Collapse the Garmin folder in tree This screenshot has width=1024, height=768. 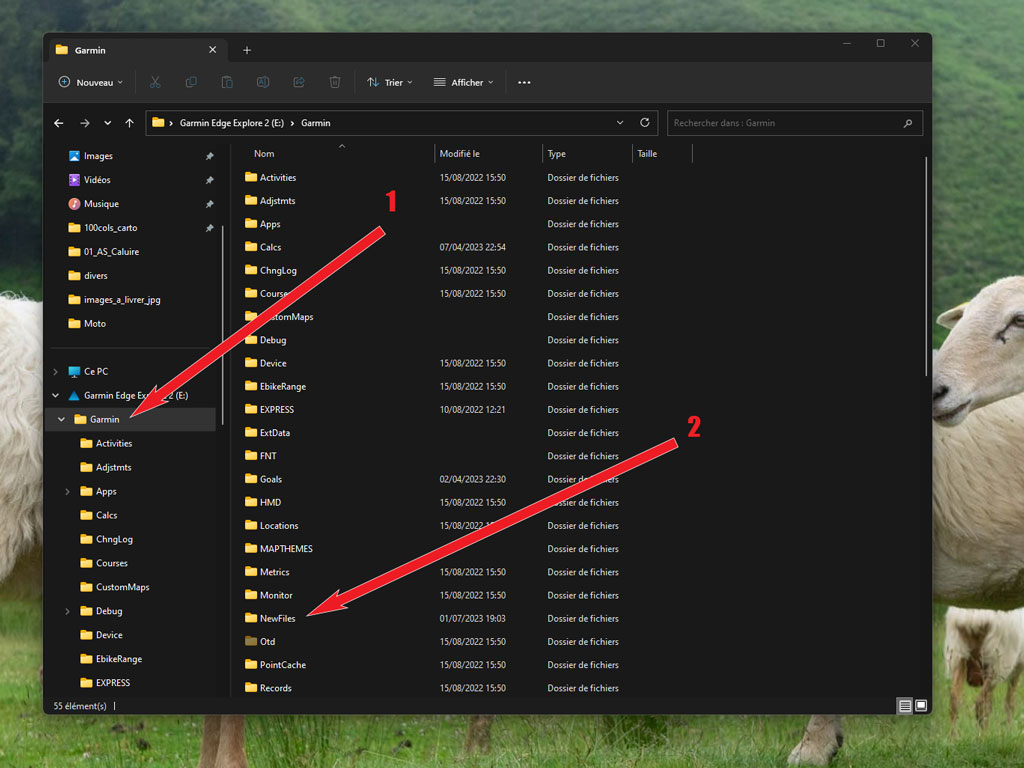[62, 420]
